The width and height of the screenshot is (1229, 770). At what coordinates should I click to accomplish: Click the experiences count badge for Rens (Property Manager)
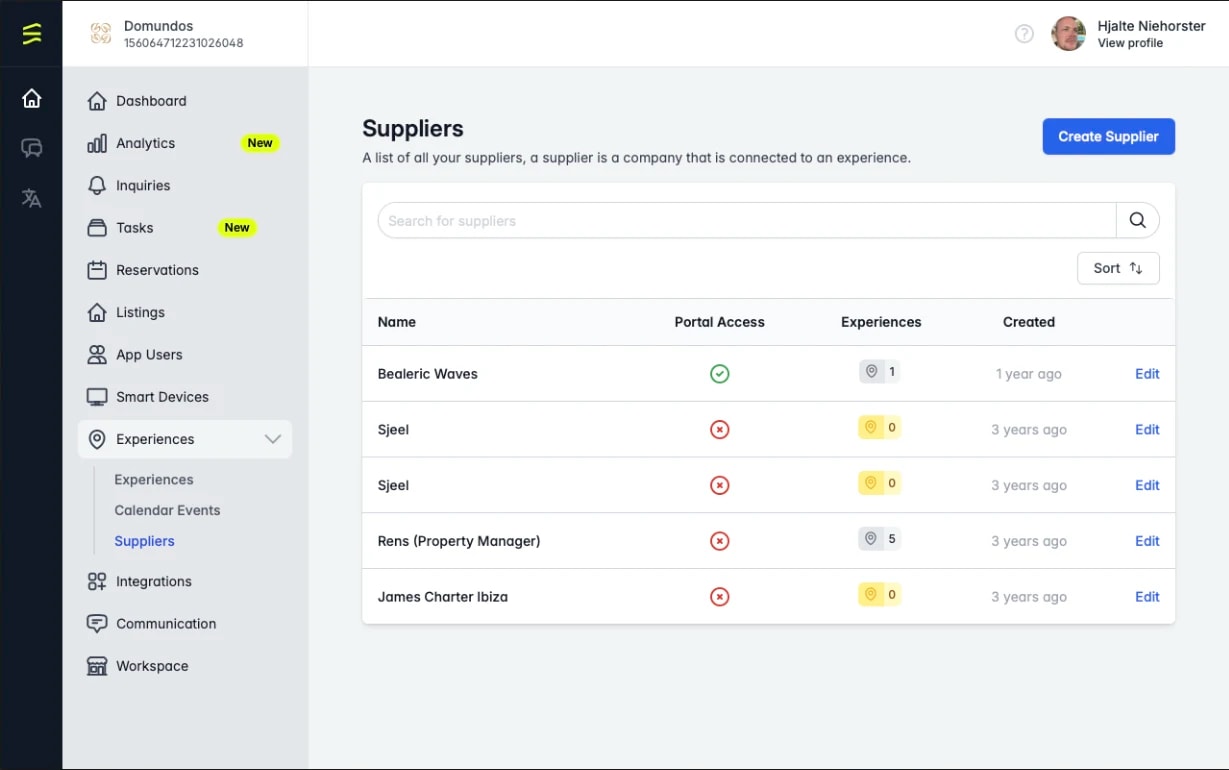point(880,539)
